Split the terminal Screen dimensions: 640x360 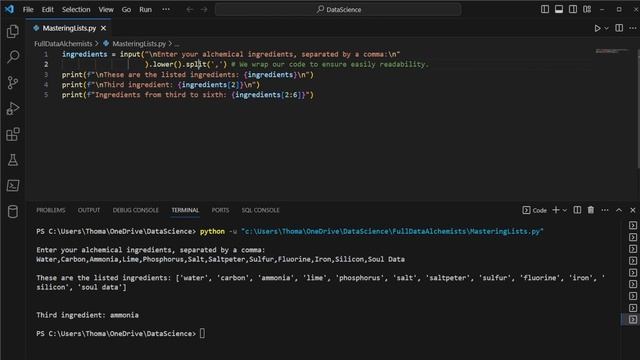(577, 210)
